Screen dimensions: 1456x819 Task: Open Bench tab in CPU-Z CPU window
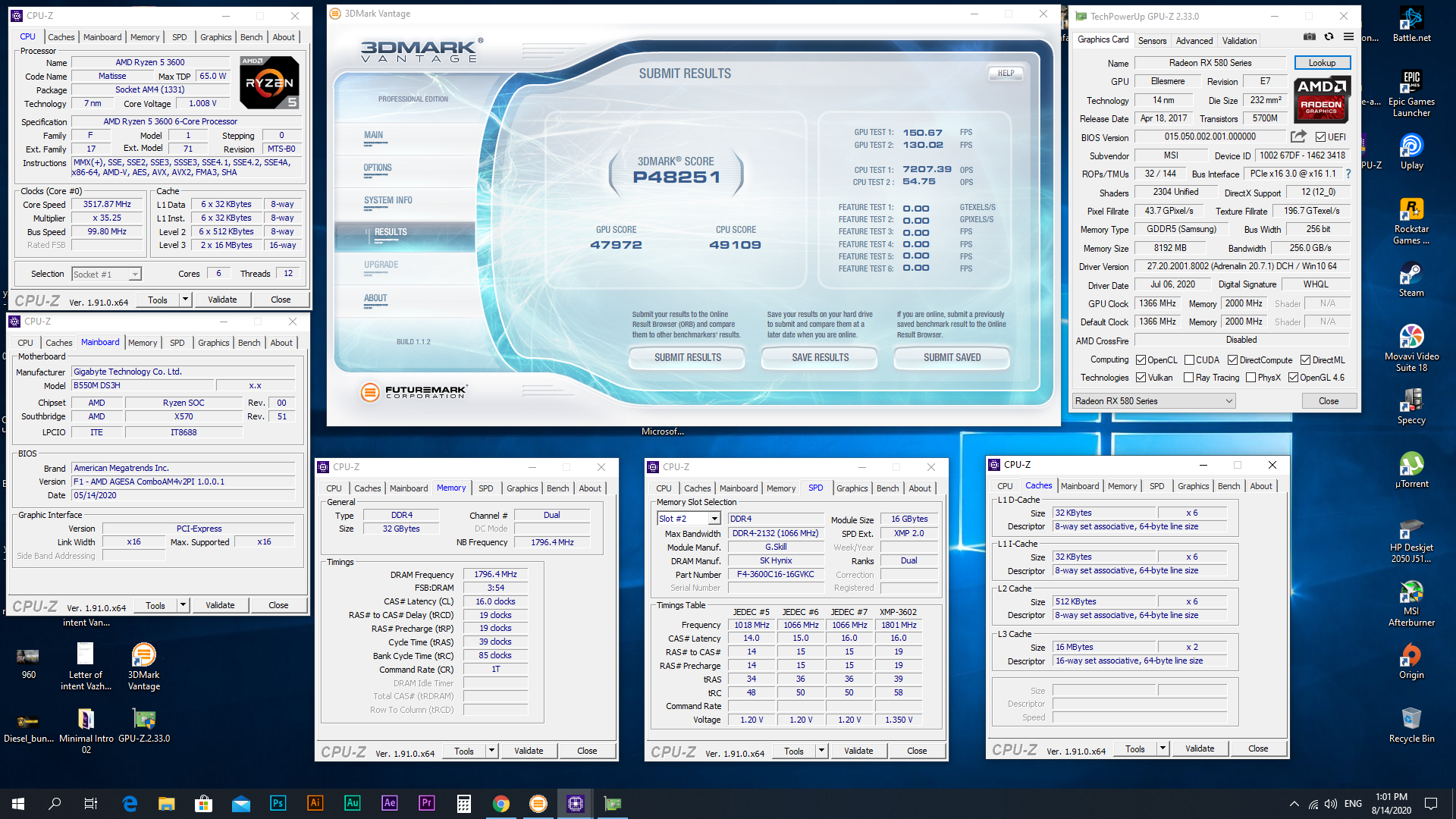[x=252, y=37]
